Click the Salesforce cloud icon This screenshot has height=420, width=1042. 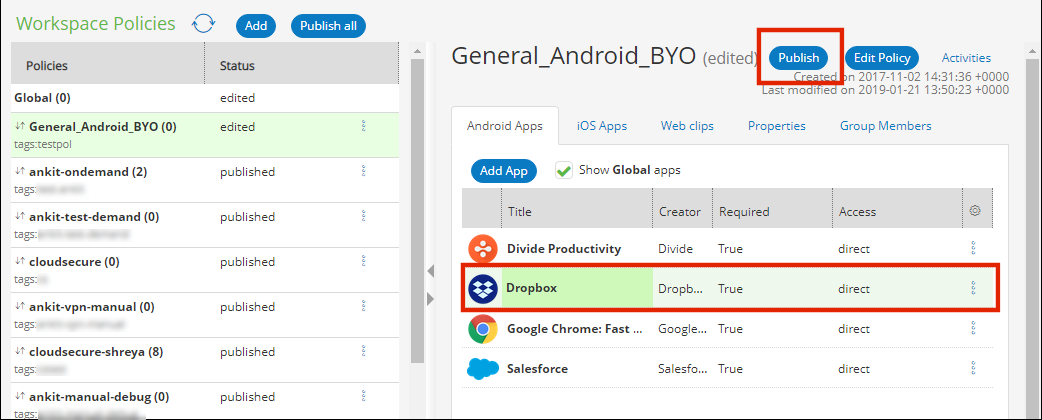[x=483, y=369]
